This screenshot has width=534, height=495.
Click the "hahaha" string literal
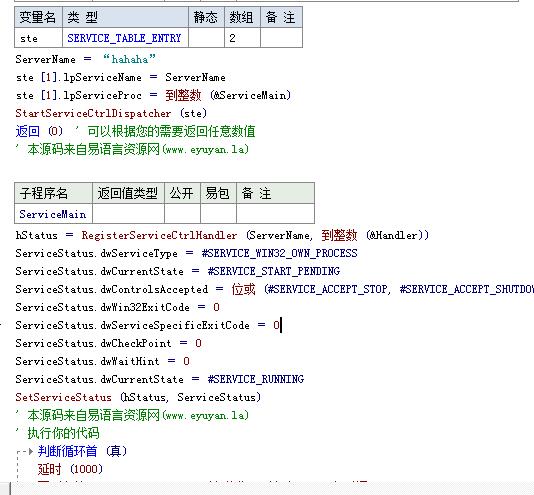click(x=129, y=59)
